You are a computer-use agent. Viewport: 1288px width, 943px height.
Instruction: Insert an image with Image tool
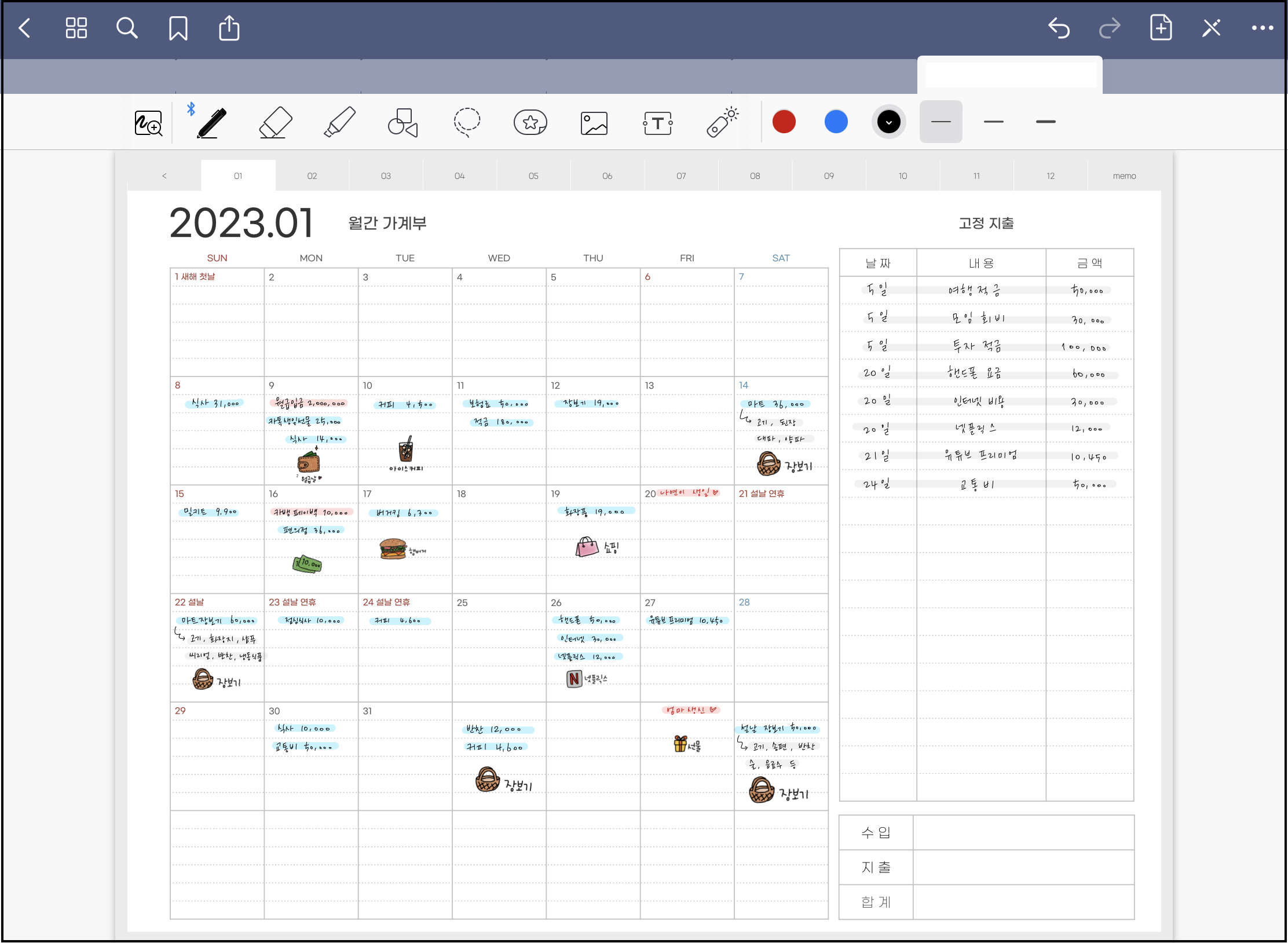(x=594, y=123)
